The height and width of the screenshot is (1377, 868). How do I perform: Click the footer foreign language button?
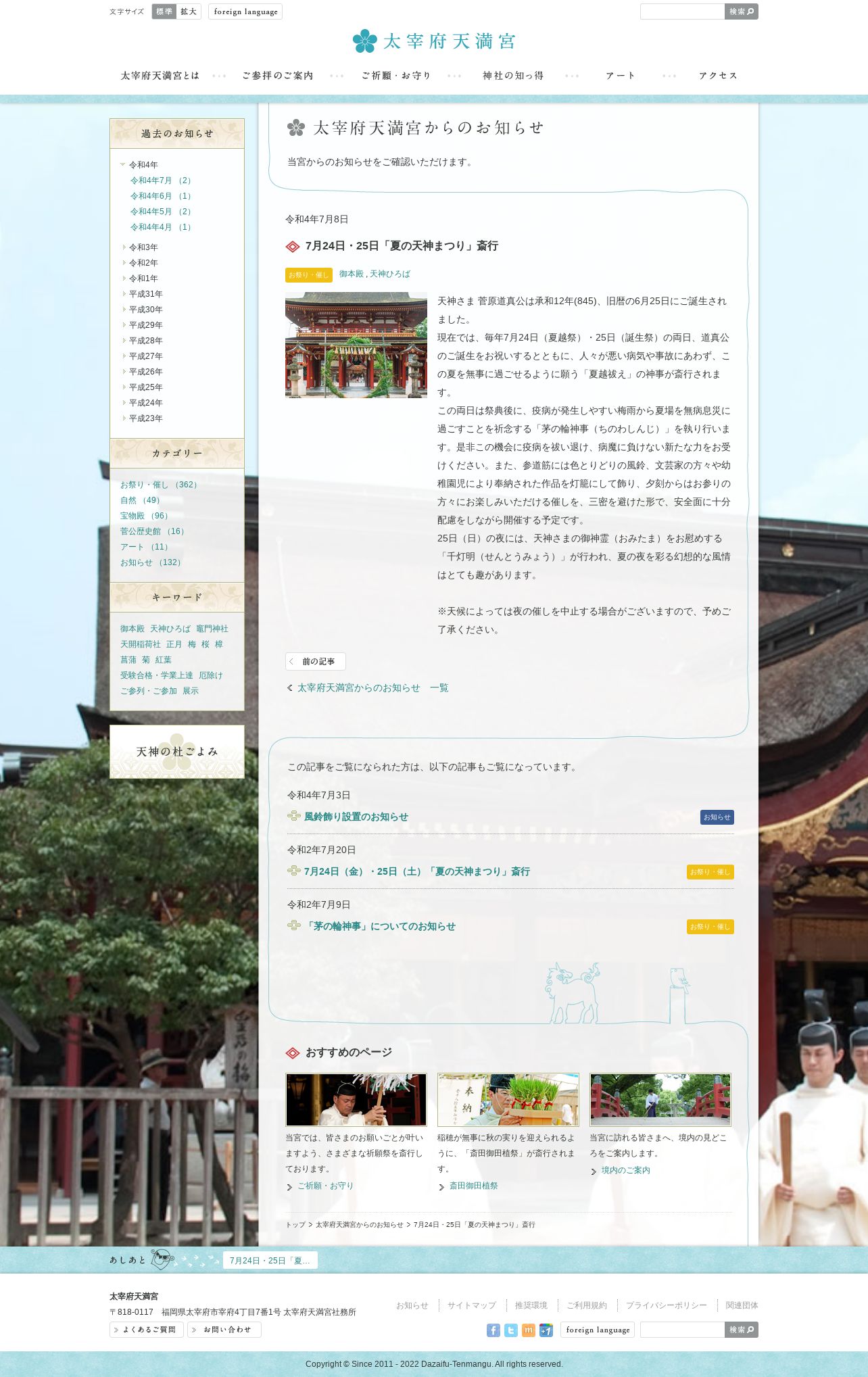pos(598,1330)
